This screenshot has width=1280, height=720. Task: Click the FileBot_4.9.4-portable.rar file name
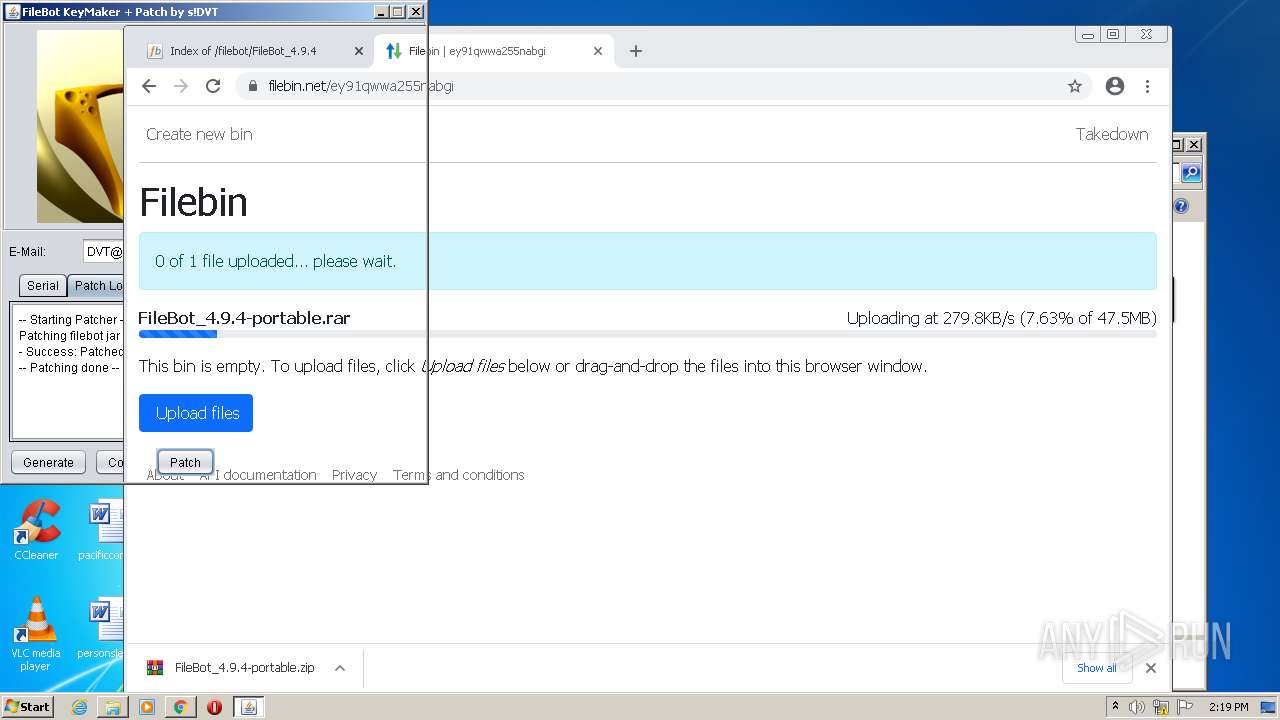(244, 318)
